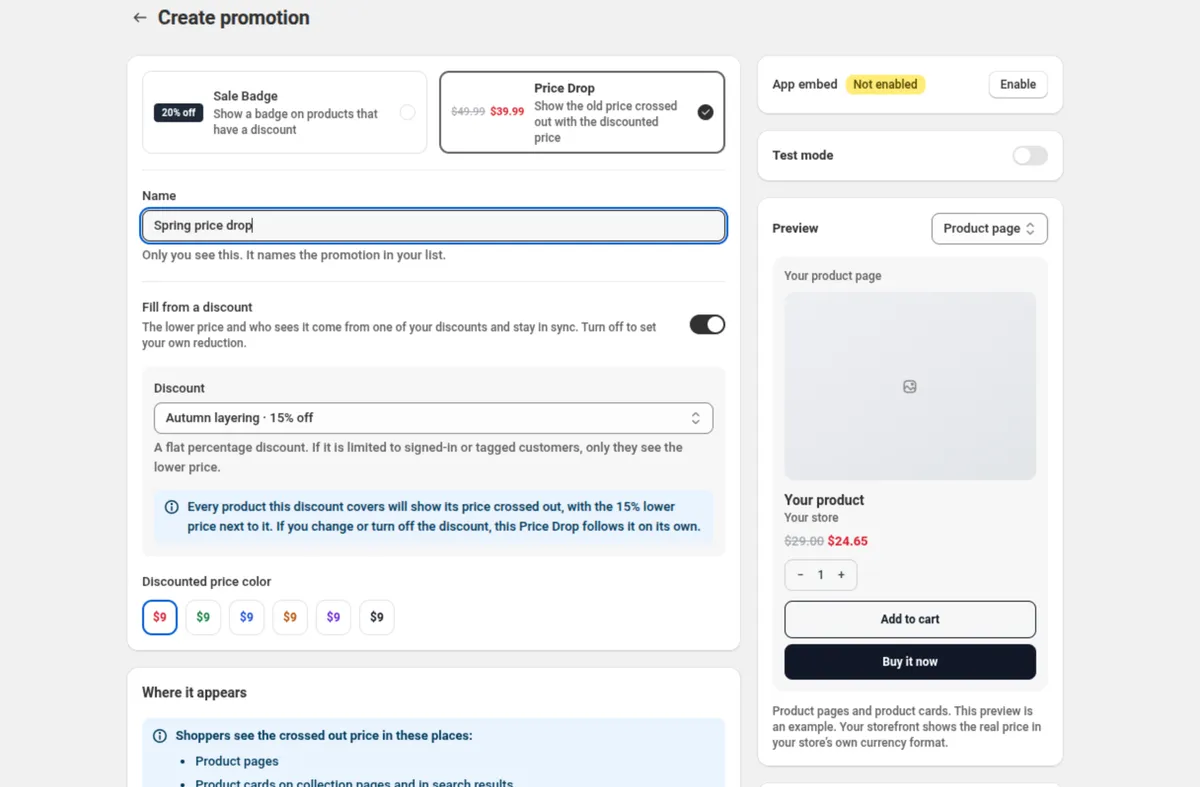Click the info icon beside 'Shoppers see the crossed out price'
The image size is (1200, 787).
[160, 736]
